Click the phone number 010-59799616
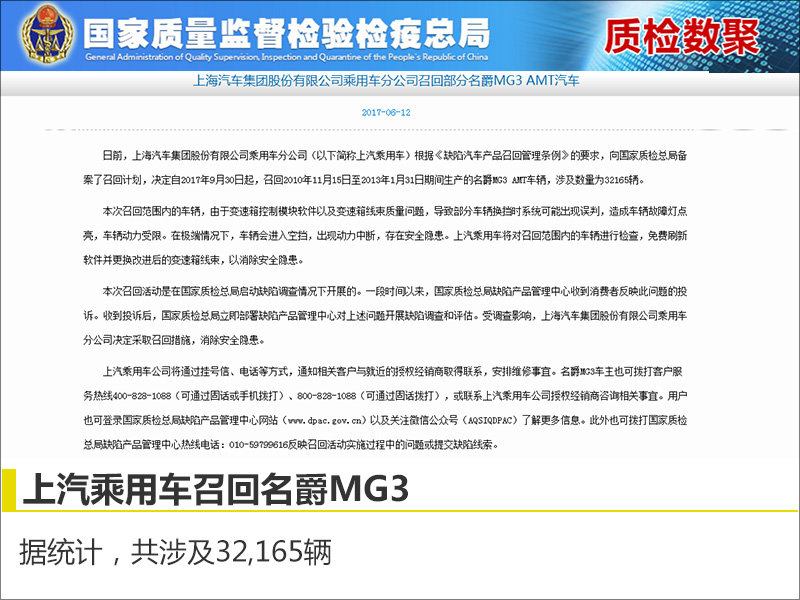The image size is (800, 600). (259, 445)
